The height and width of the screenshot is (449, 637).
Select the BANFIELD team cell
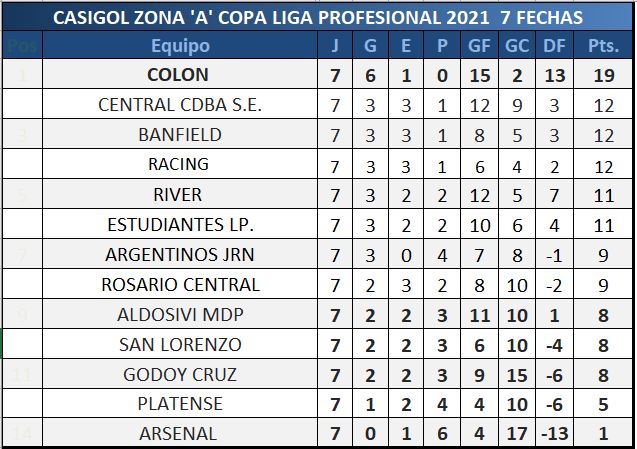(180, 135)
